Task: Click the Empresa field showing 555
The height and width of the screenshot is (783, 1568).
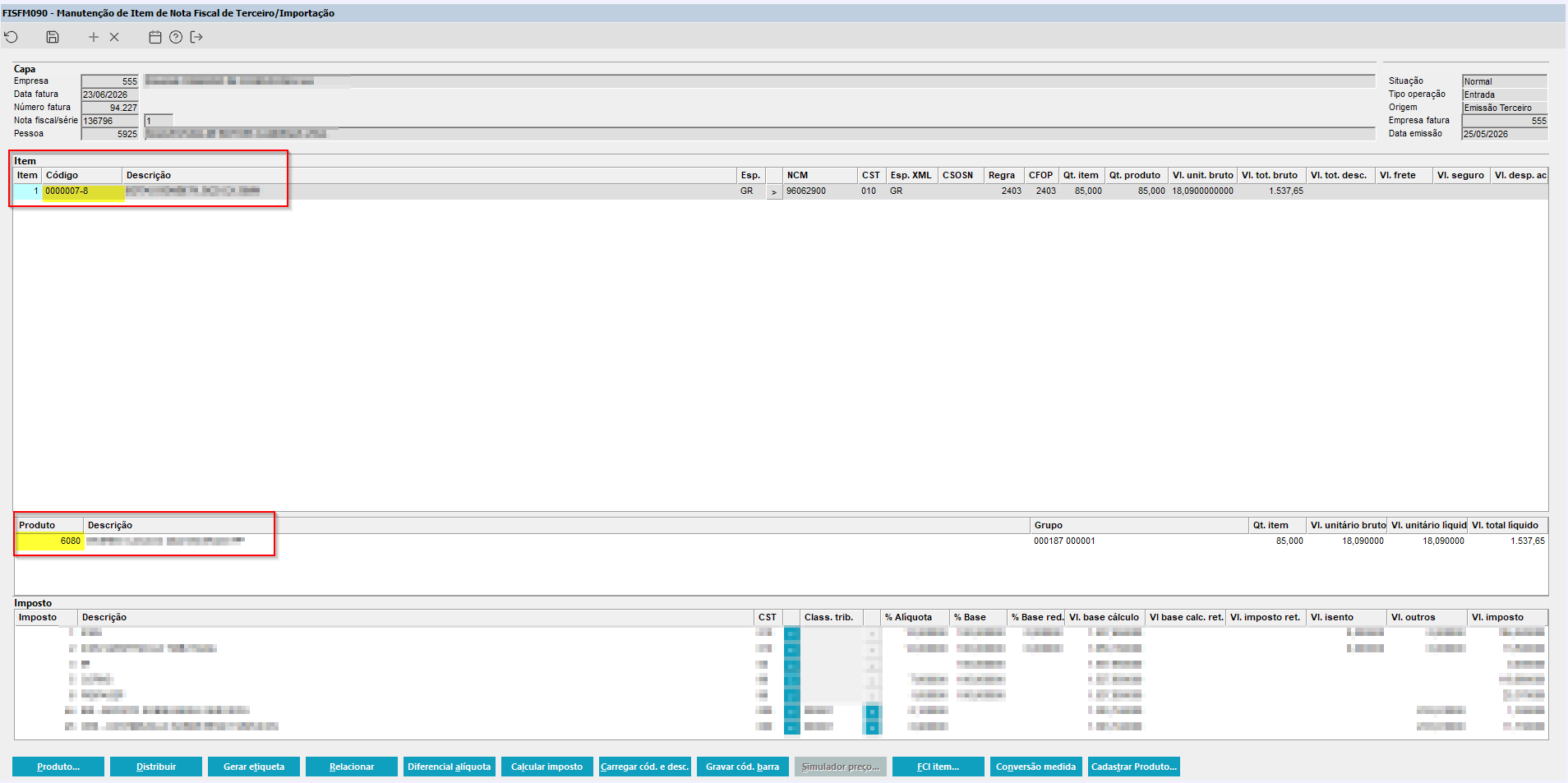Action: point(110,81)
